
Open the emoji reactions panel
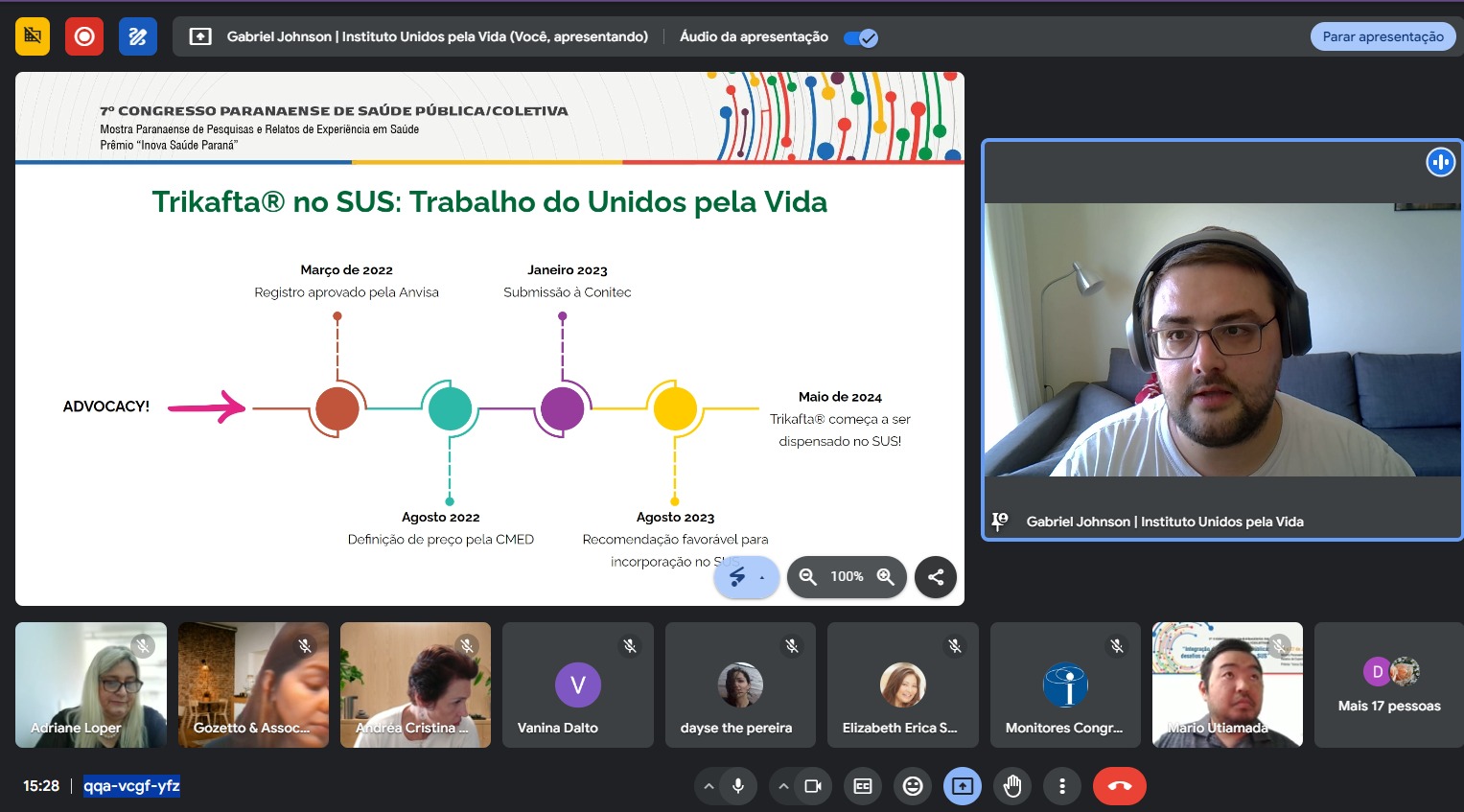913,786
